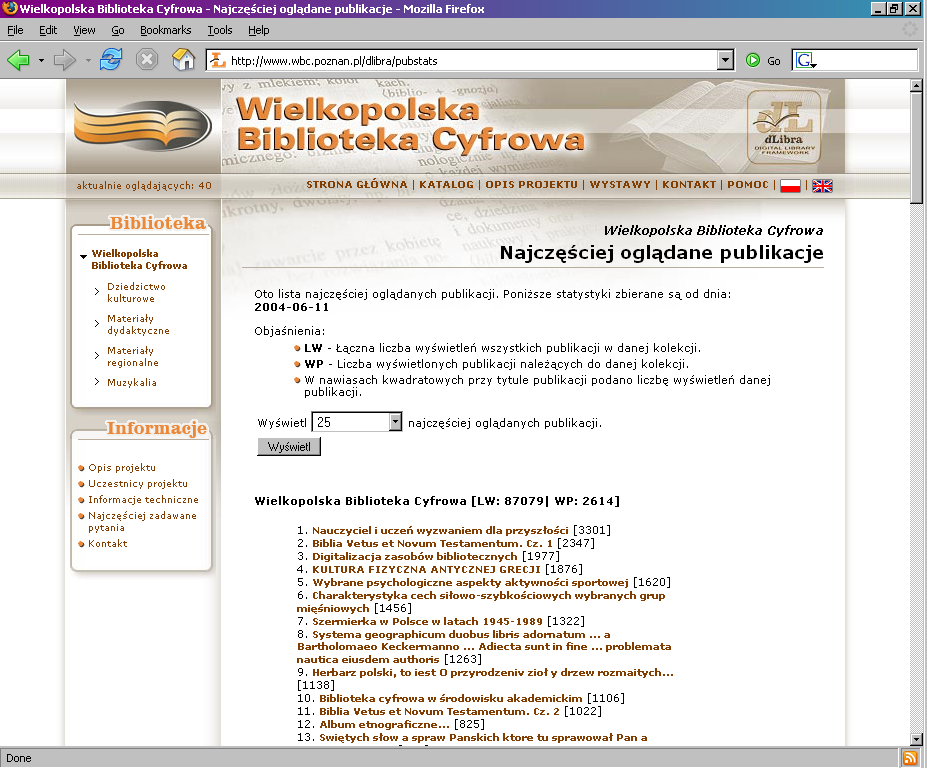Click the dLibra framework logo
The height and width of the screenshot is (768, 927).
783,127
